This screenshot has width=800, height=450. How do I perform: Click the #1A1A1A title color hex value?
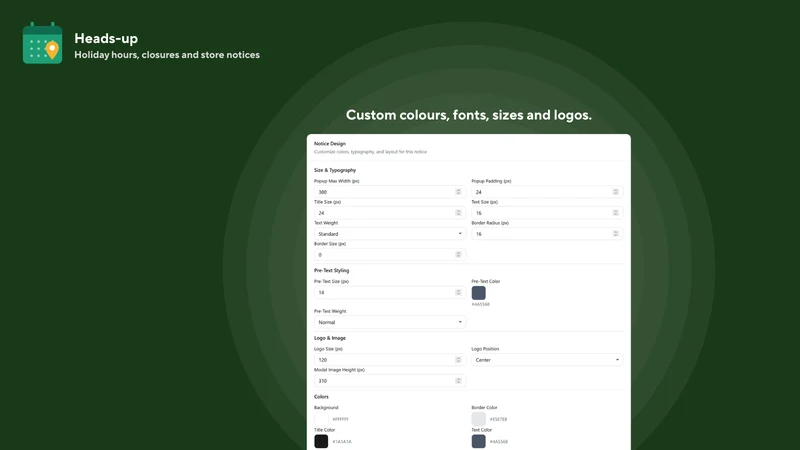342,442
